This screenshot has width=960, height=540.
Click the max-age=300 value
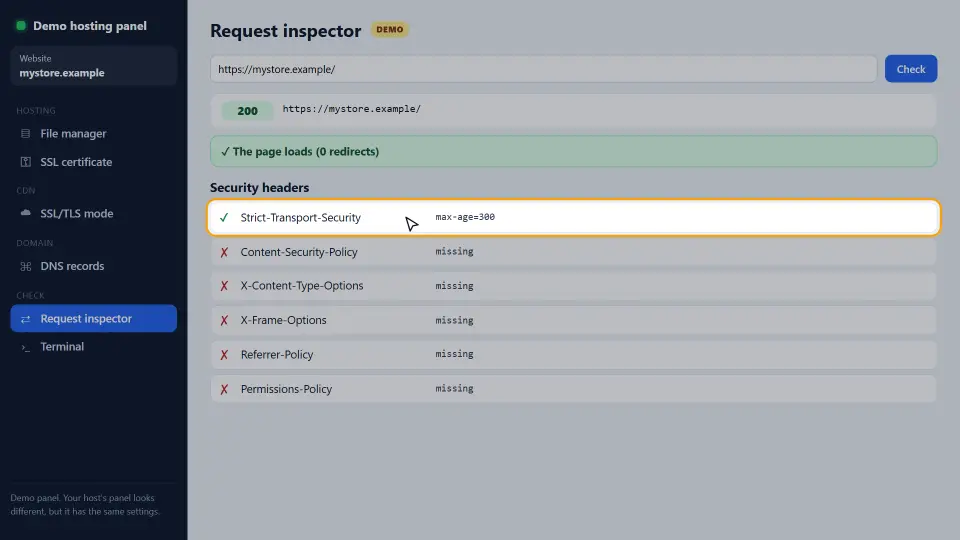465,217
